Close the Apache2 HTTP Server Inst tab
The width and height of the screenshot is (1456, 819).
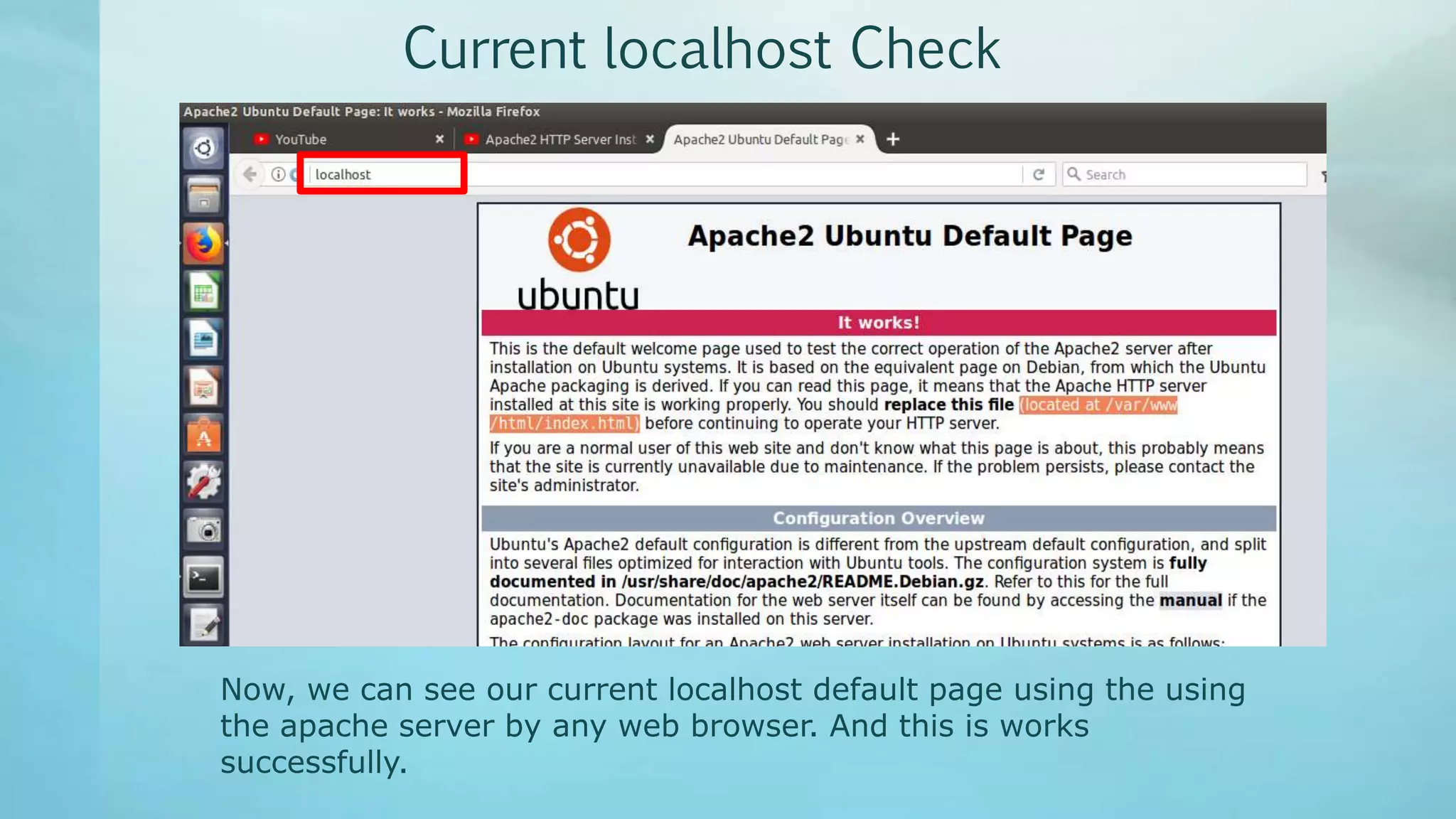[650, 139]
